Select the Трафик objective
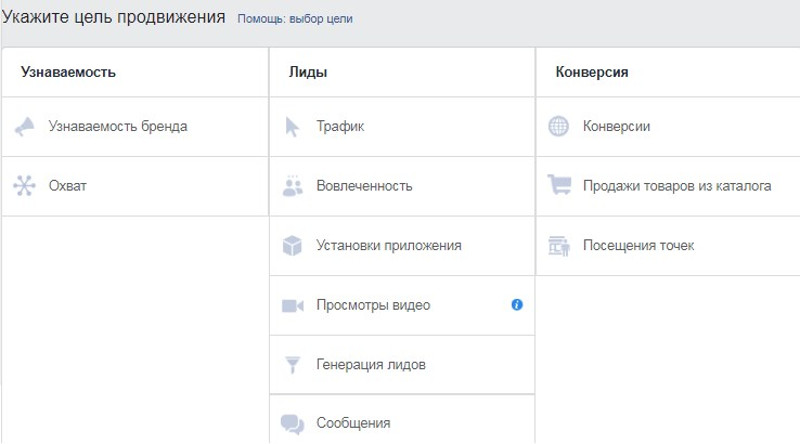The width and height of the screenshot is (800, 444). (402, 127)
